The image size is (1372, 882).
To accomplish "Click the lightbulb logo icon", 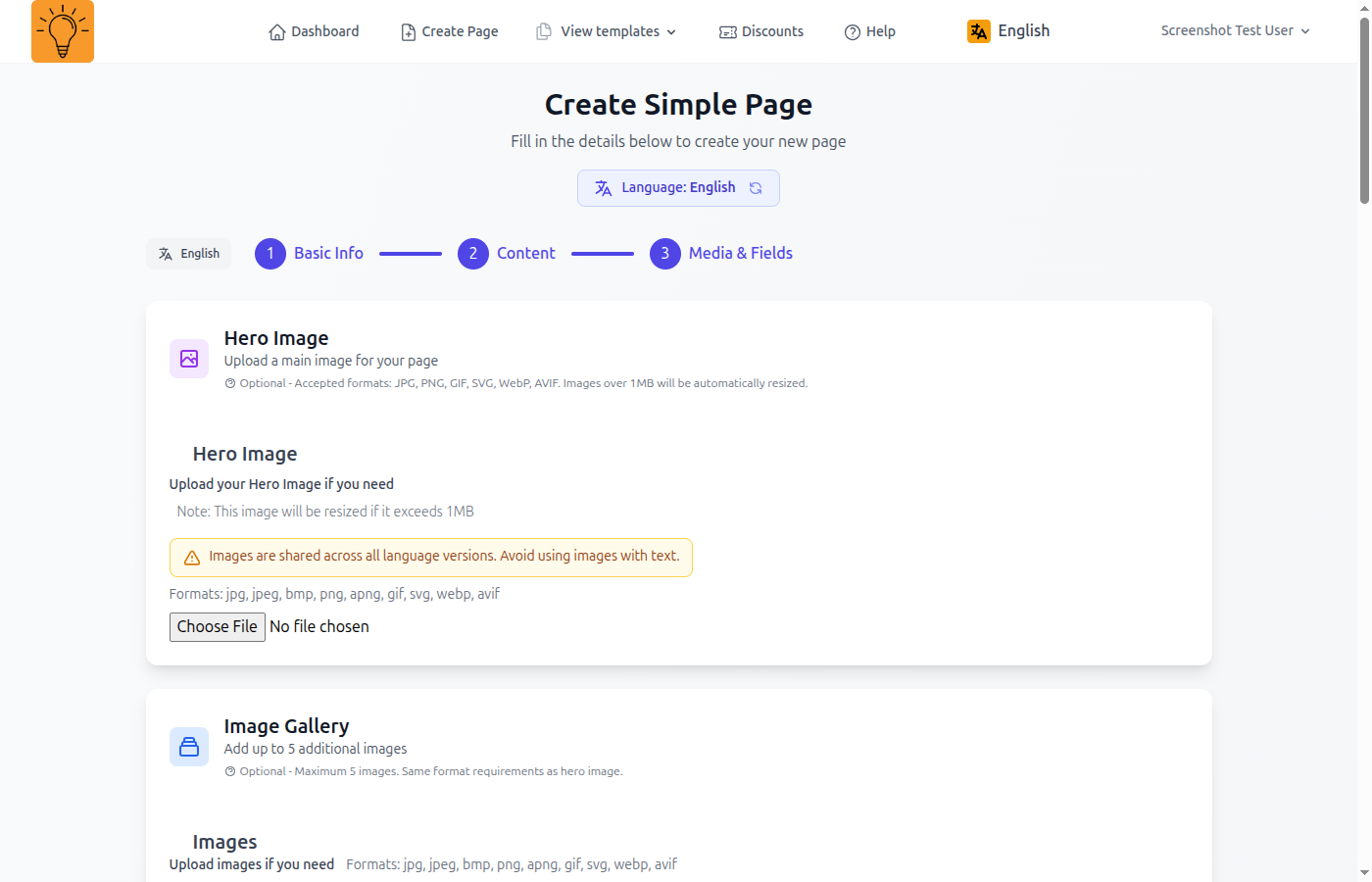I will 63,31.
